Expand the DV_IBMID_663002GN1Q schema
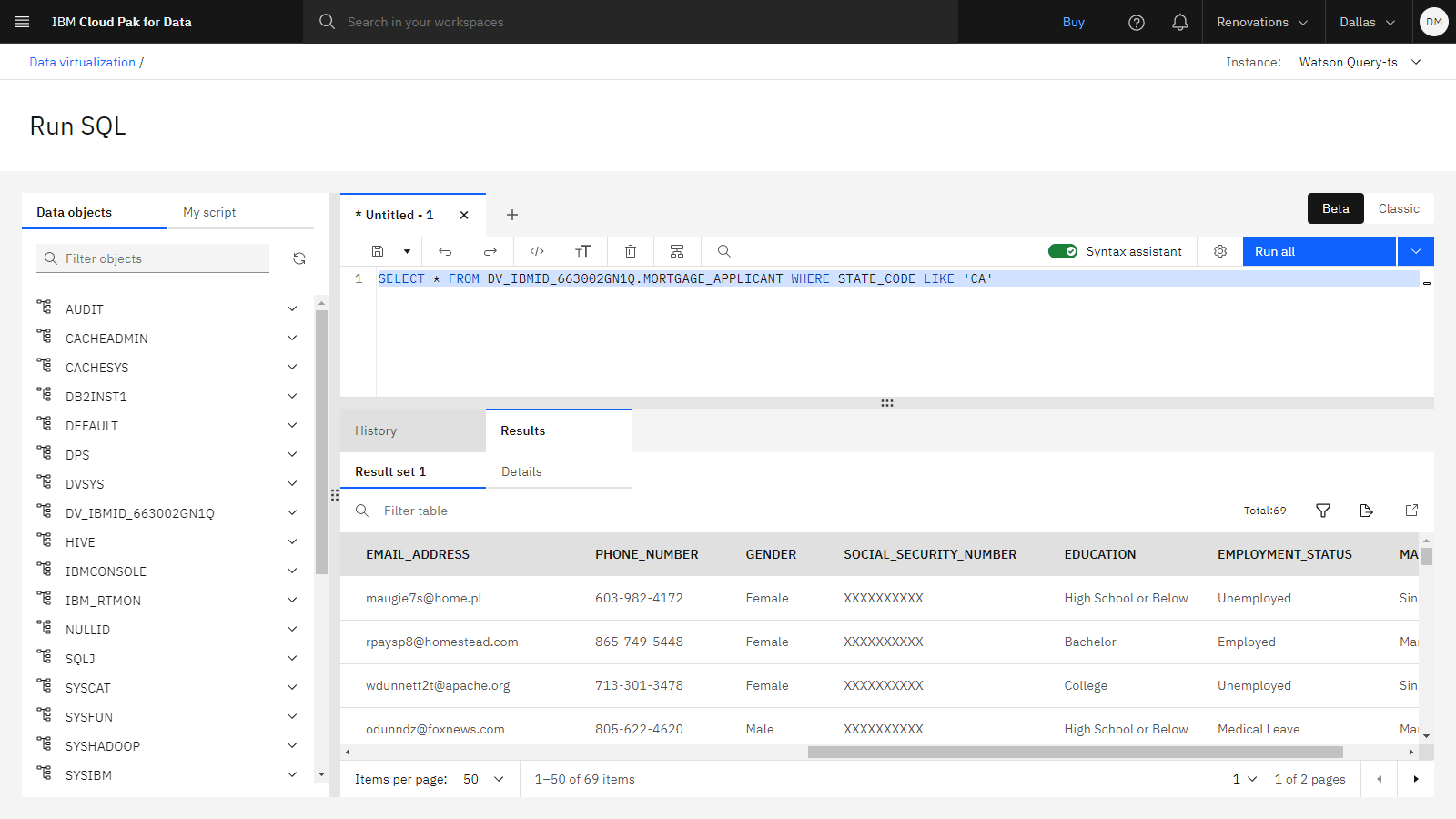The image size is (1456, 819). 292,512
